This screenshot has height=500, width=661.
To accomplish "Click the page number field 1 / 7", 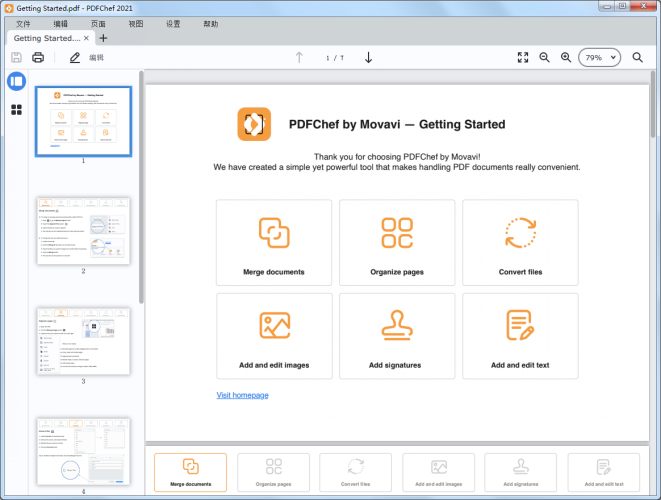I will 335,58.
